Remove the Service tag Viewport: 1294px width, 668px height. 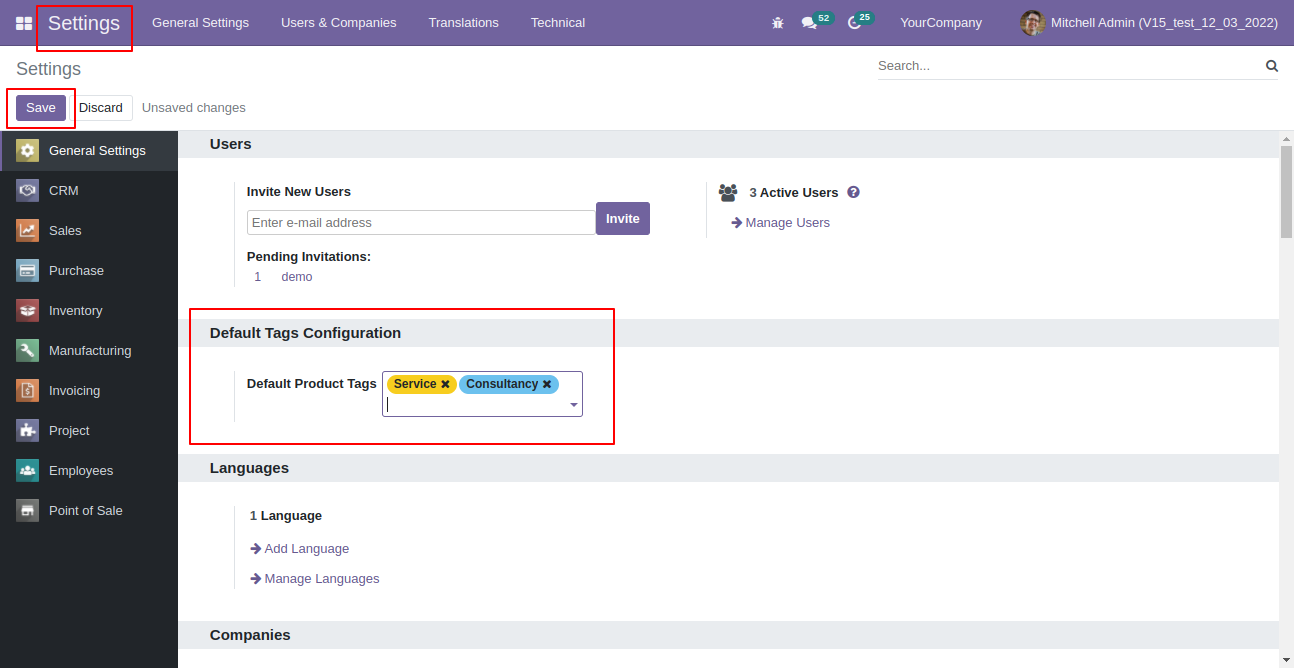[445, 384]
